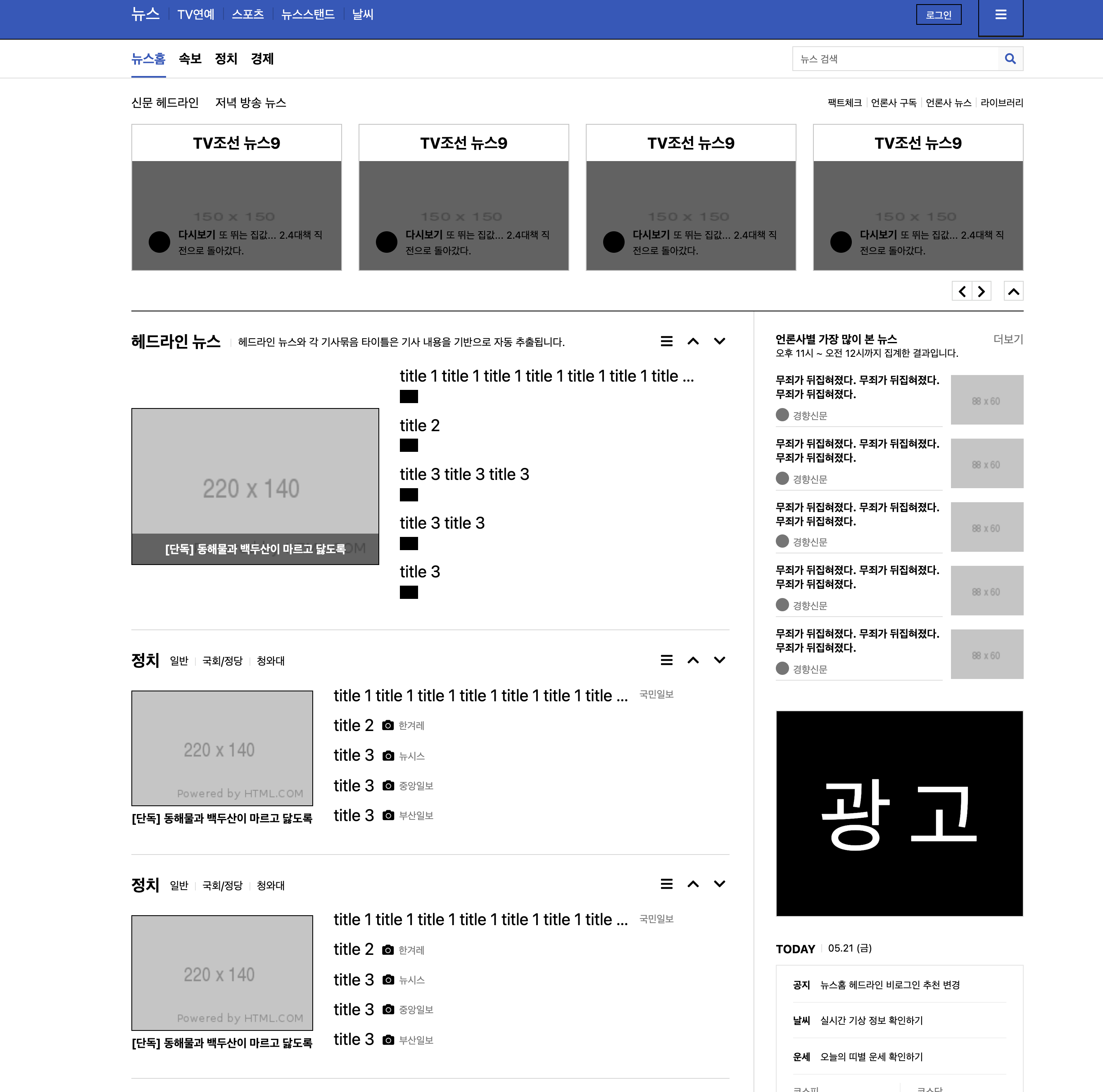The image size is (1103, 1092).
Task: Move second 정치 section down
Action: point(719,884)
